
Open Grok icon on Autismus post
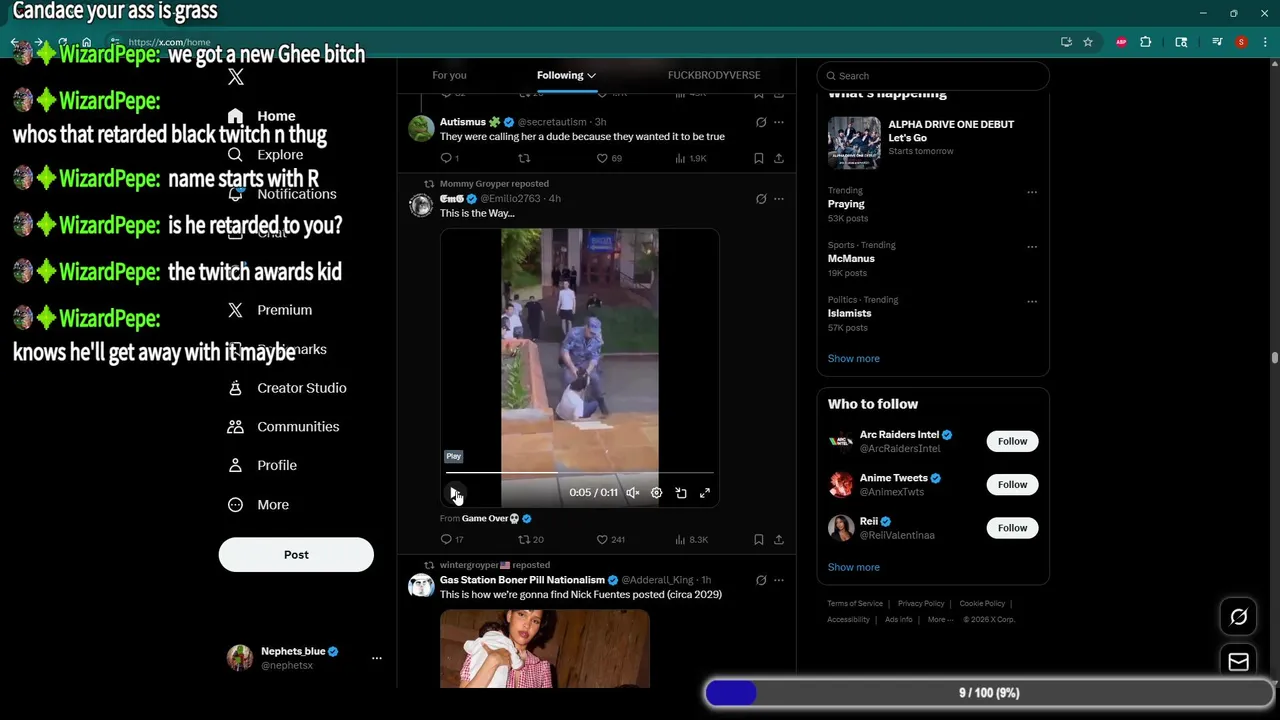[761, 122]
